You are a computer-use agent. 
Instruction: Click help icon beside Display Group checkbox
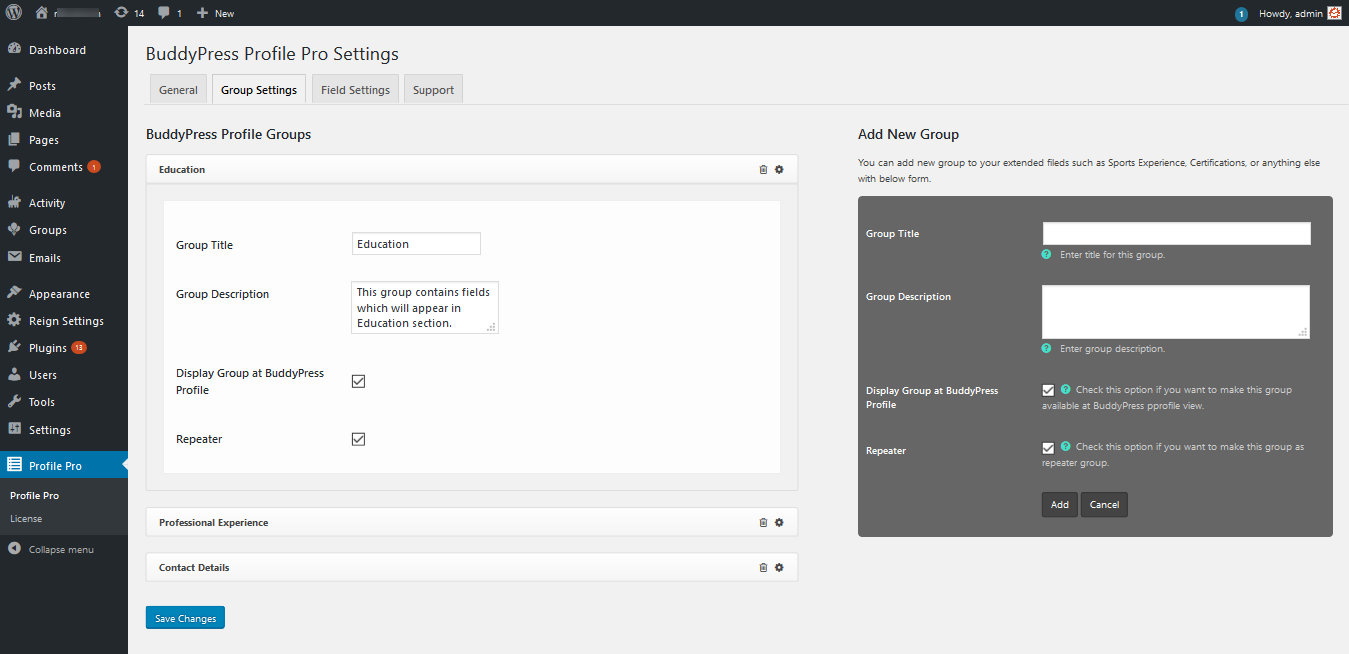point(1066,389)
